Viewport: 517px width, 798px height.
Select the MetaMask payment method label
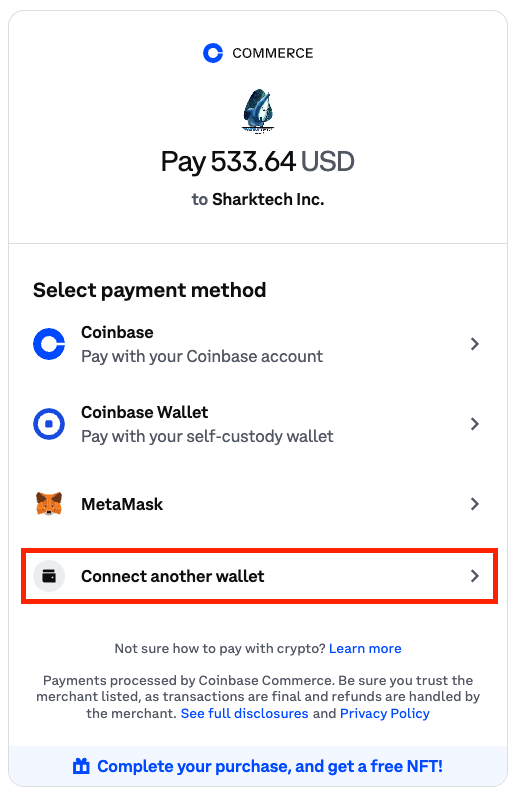click(x=122, y=504)
